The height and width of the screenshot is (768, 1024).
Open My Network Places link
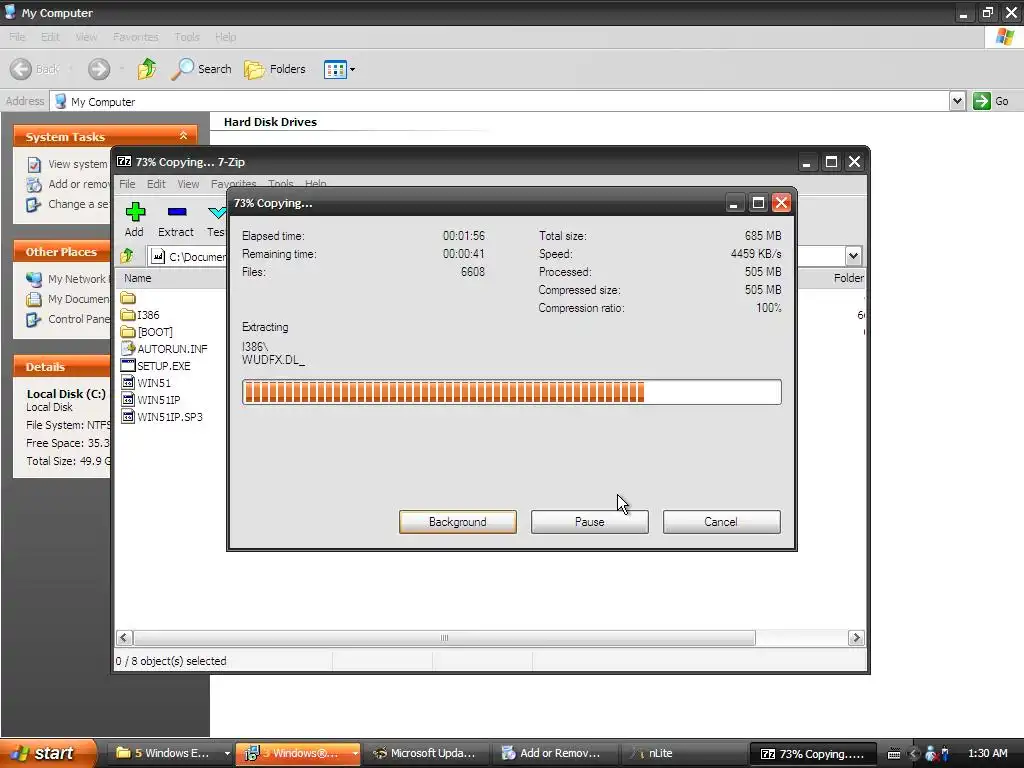point(66,279)
